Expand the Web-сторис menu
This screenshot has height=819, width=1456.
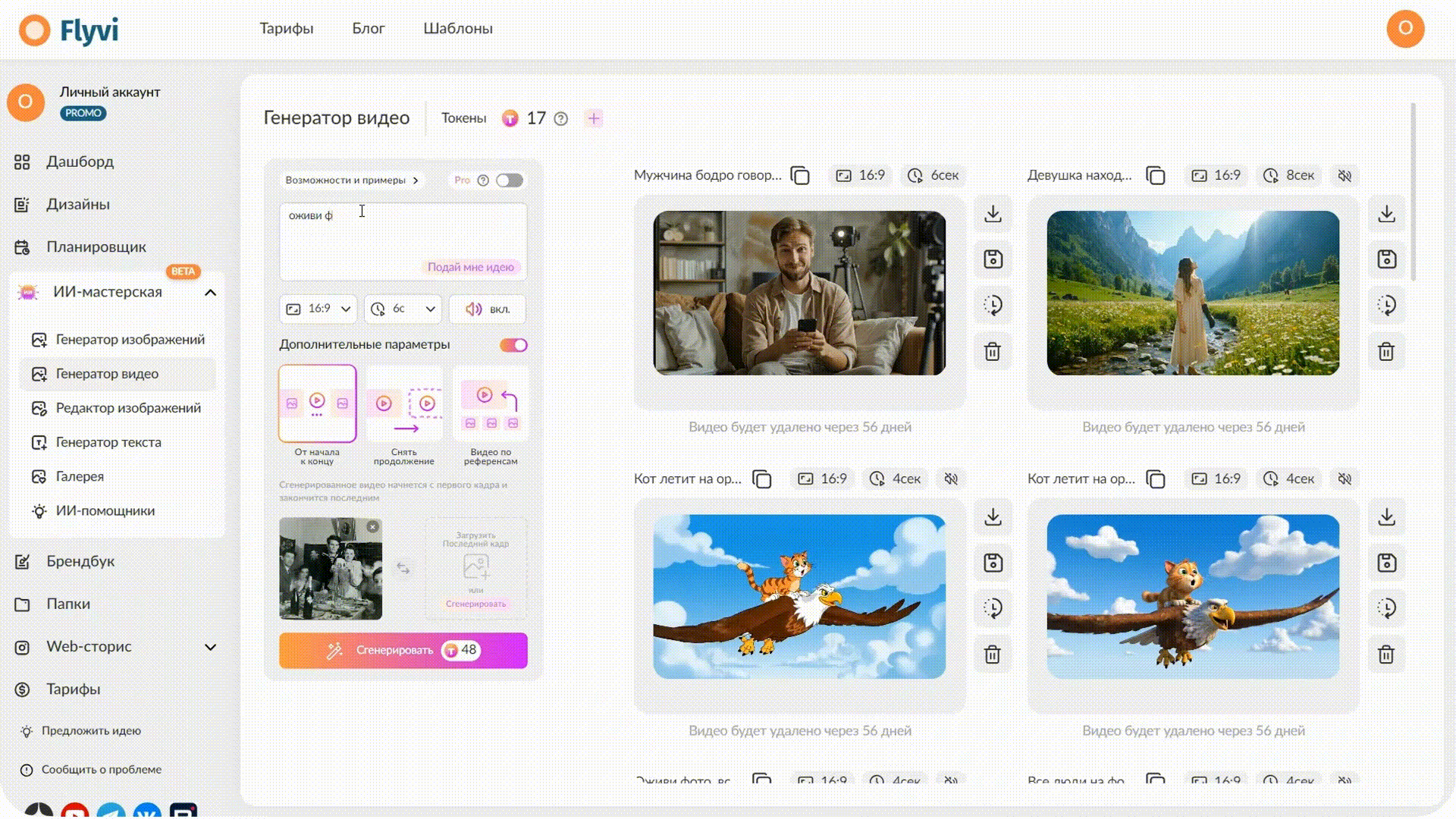click(x=210, y=648)
